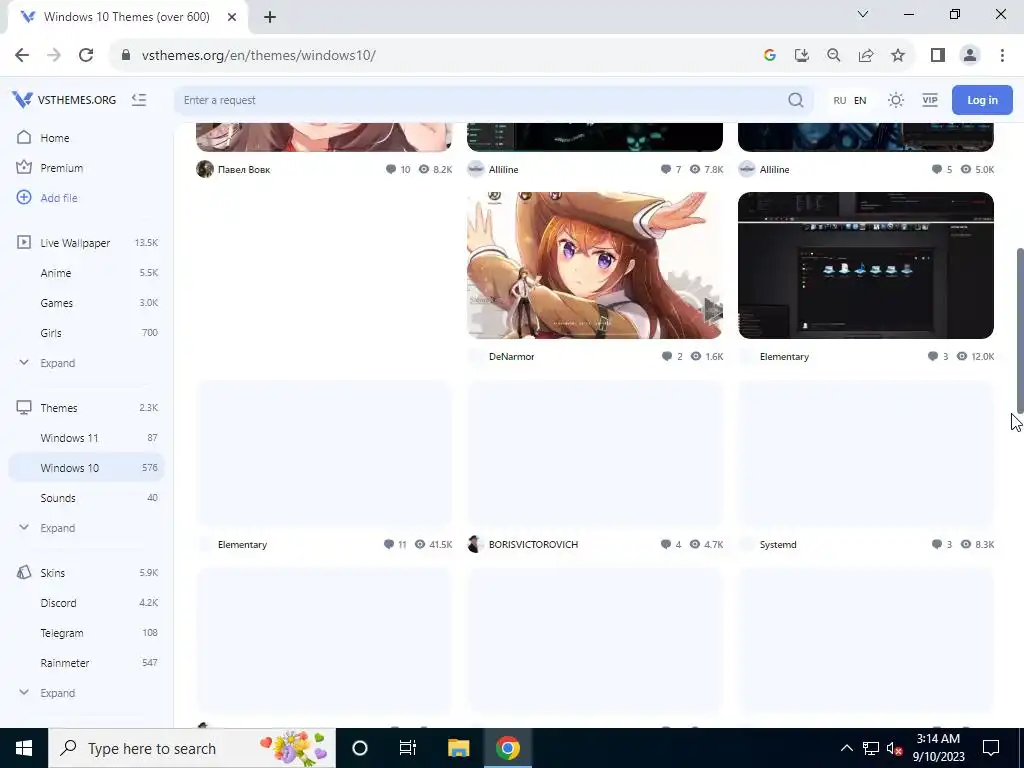
Task: Show hidden system tray icons
Action: [x=846, y=748]
